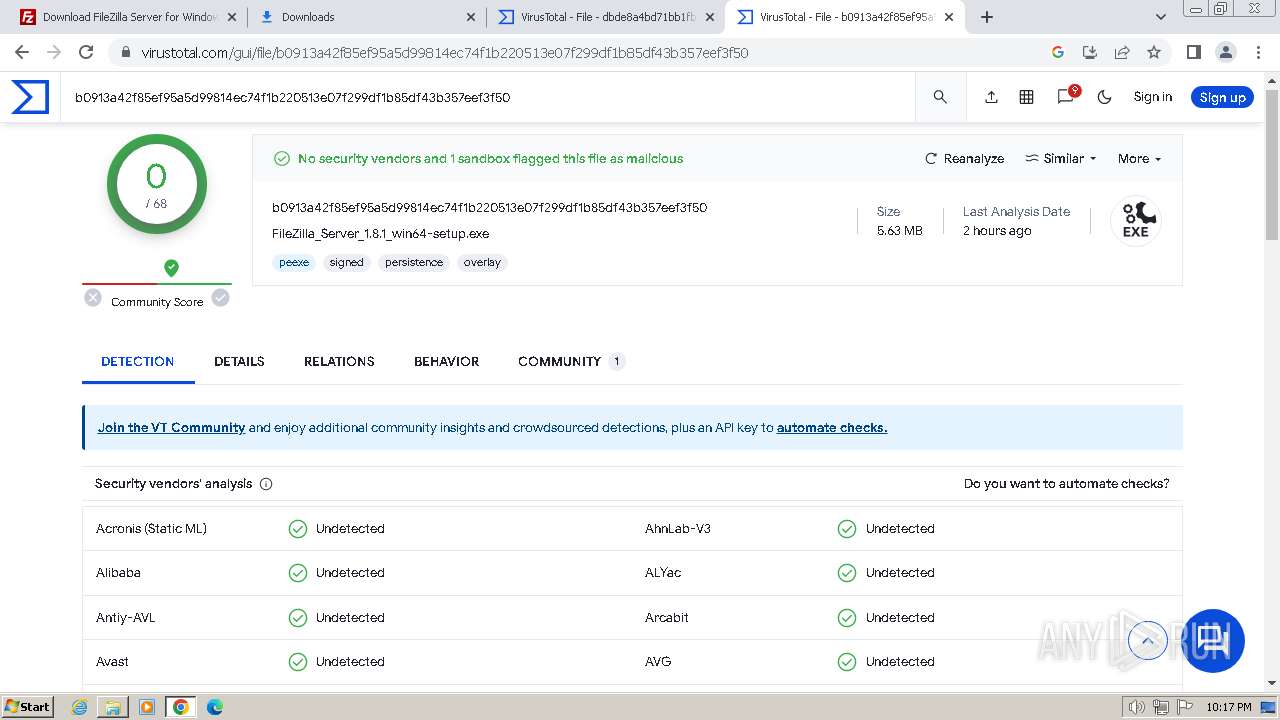Viewport: 1280px width, 720px height.
Task: Switch to the BEHAVIOR tab
Action: (446, 361)
